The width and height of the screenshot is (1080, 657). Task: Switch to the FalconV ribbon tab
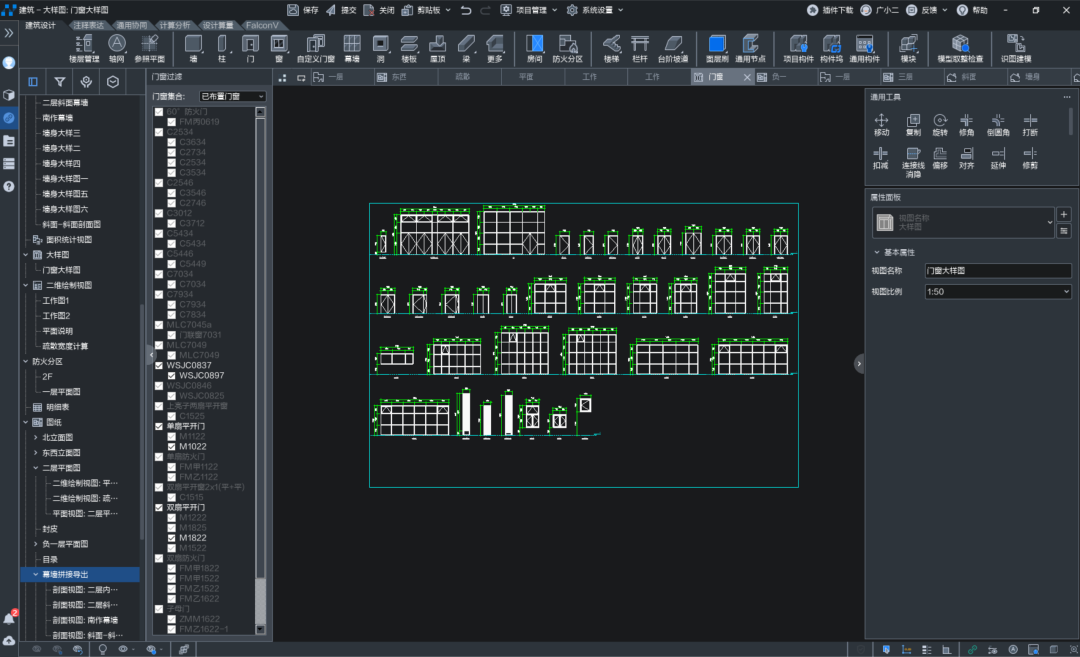tap(262, 25)
